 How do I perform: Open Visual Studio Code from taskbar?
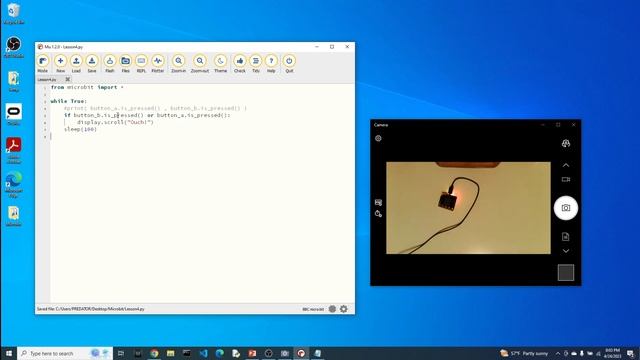[x=203, y=353]
